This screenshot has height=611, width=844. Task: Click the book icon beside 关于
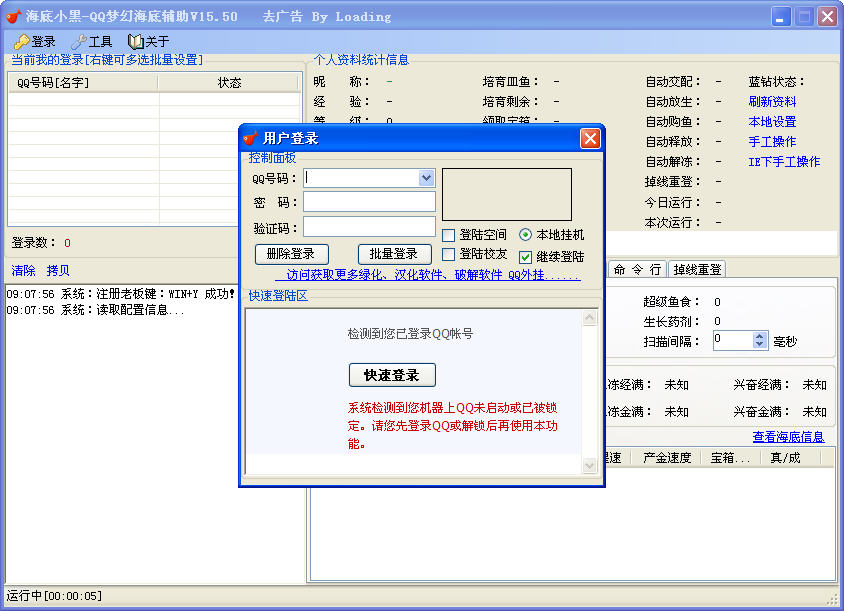(x=135, y=41)
